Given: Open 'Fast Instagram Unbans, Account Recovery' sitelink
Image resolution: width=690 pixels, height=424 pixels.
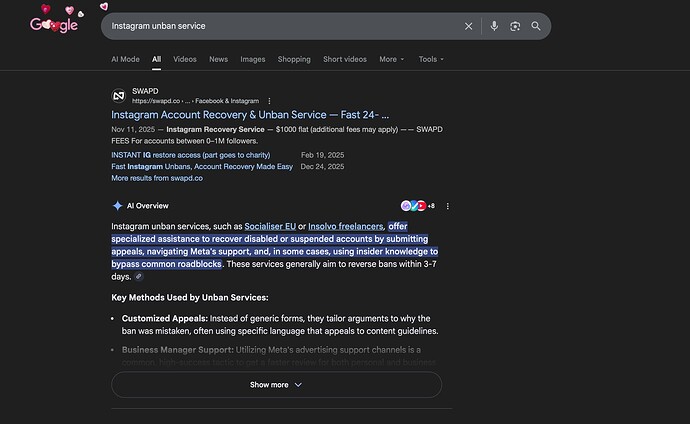Looking at the screenshot, I should click(202, 166).
